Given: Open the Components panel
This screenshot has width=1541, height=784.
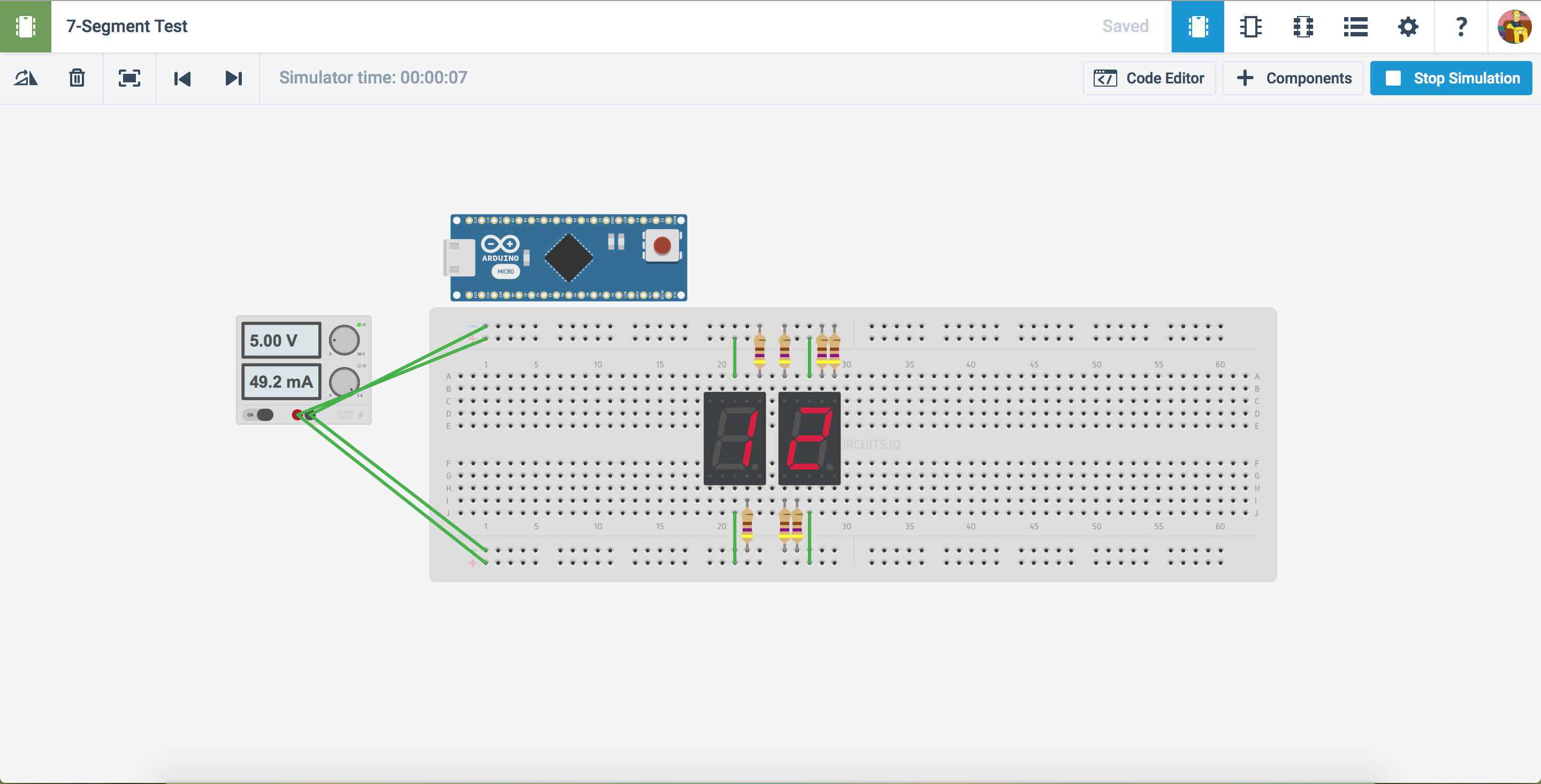Looking at the screenshot, I should click(x=1293, y=78).
